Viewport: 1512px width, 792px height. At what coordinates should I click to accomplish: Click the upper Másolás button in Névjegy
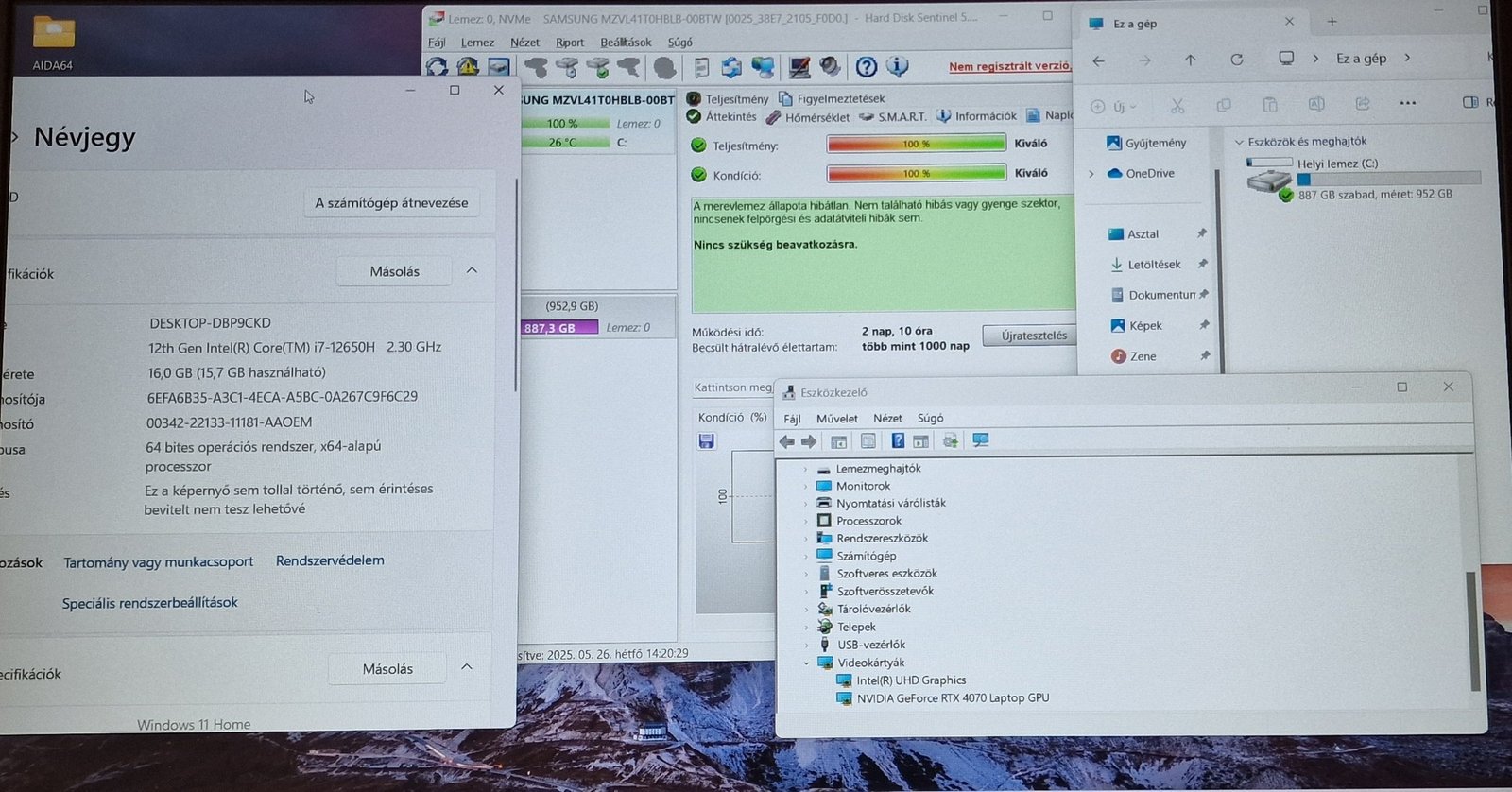pos(394,272)
